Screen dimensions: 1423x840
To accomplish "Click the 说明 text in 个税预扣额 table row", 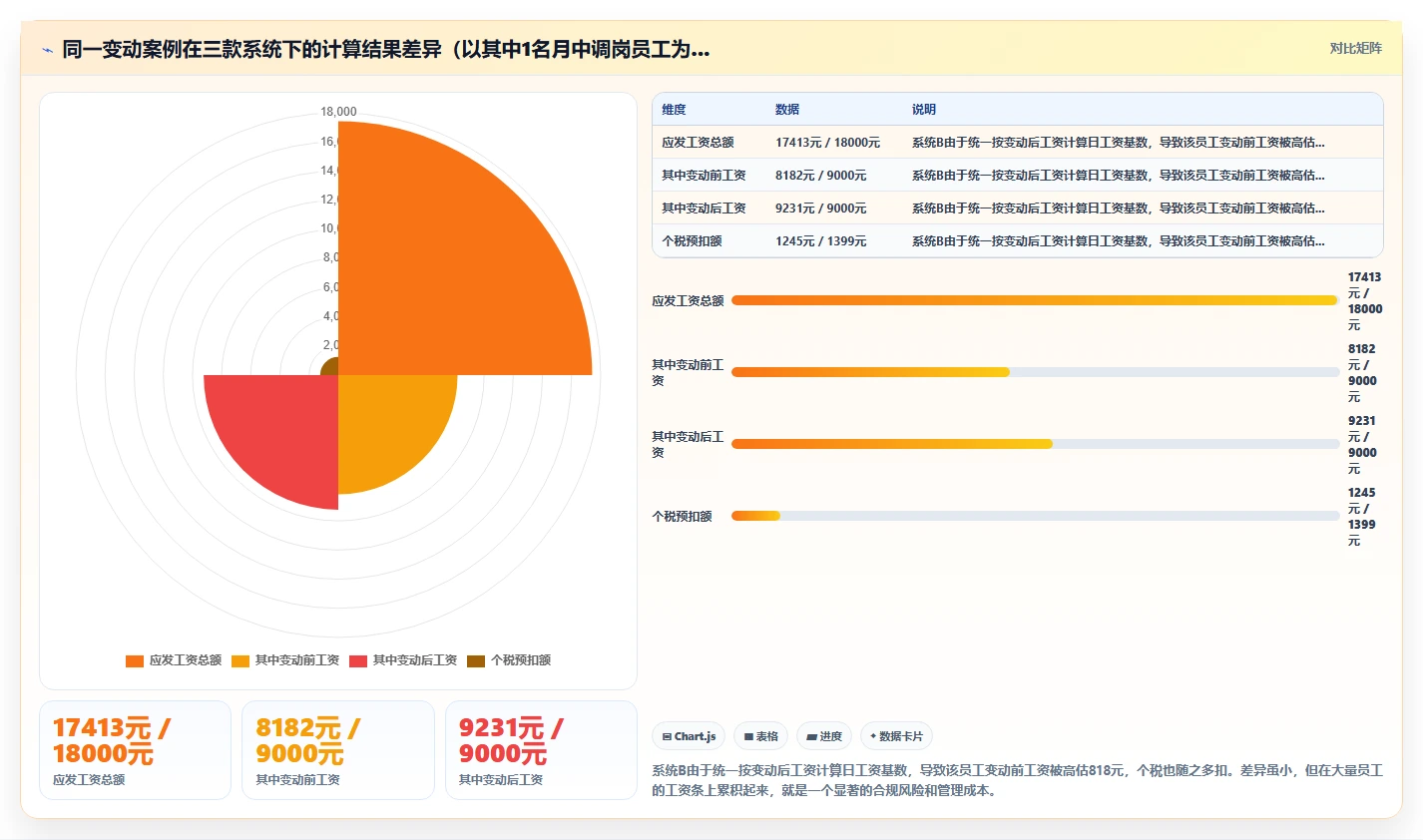I will coord(1118,241).
